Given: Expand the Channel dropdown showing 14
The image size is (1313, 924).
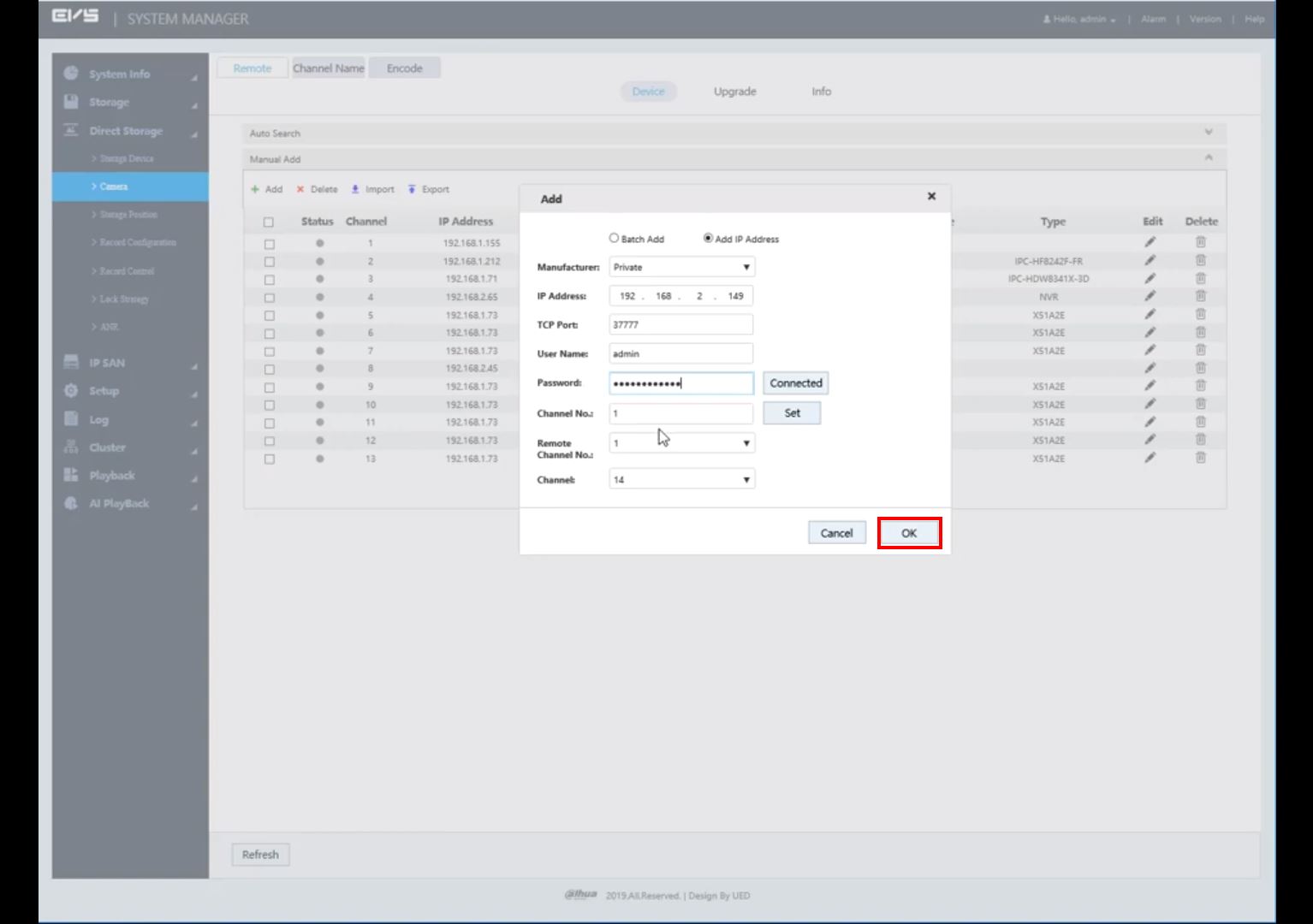Looking at the screenshot, I should (x=681, y=480).
